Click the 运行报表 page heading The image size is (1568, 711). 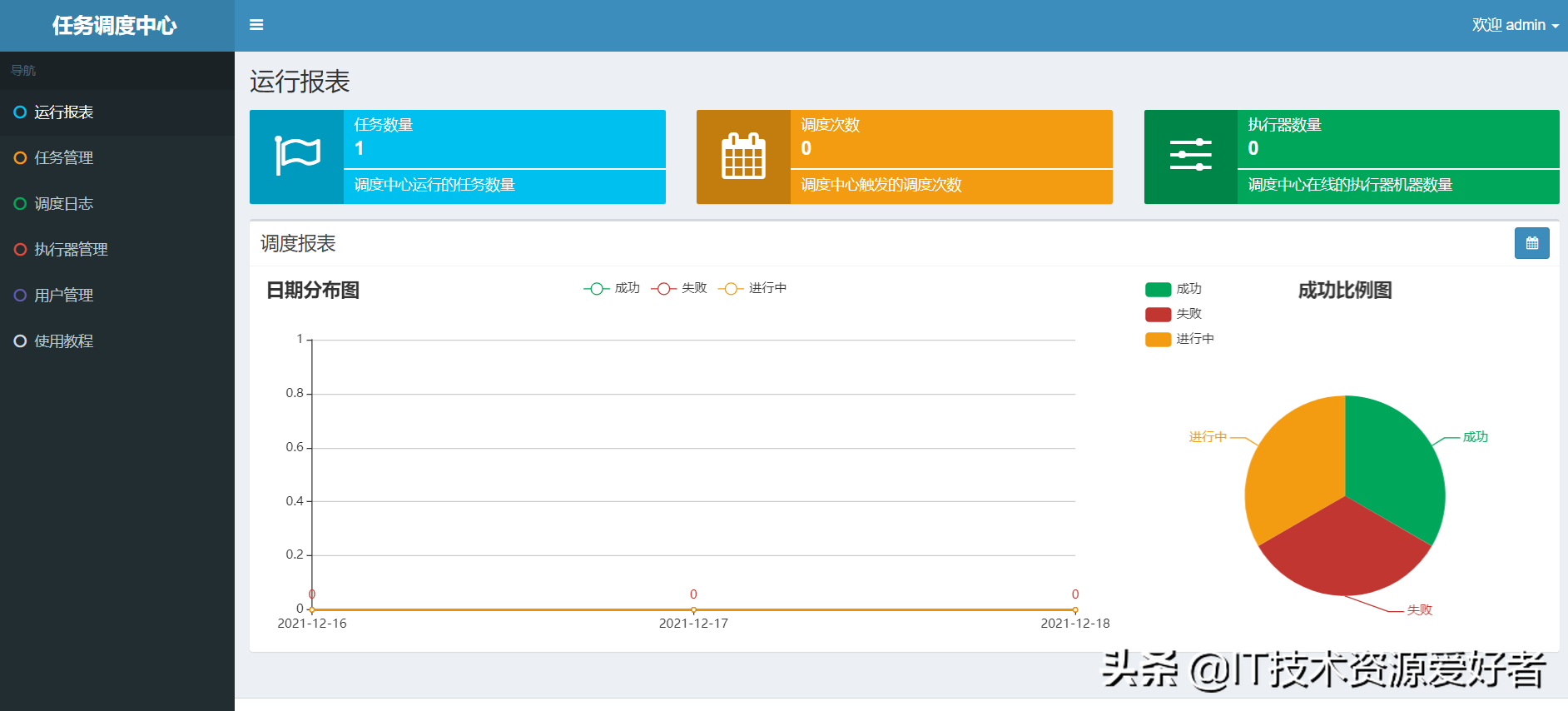coord(300,82)
